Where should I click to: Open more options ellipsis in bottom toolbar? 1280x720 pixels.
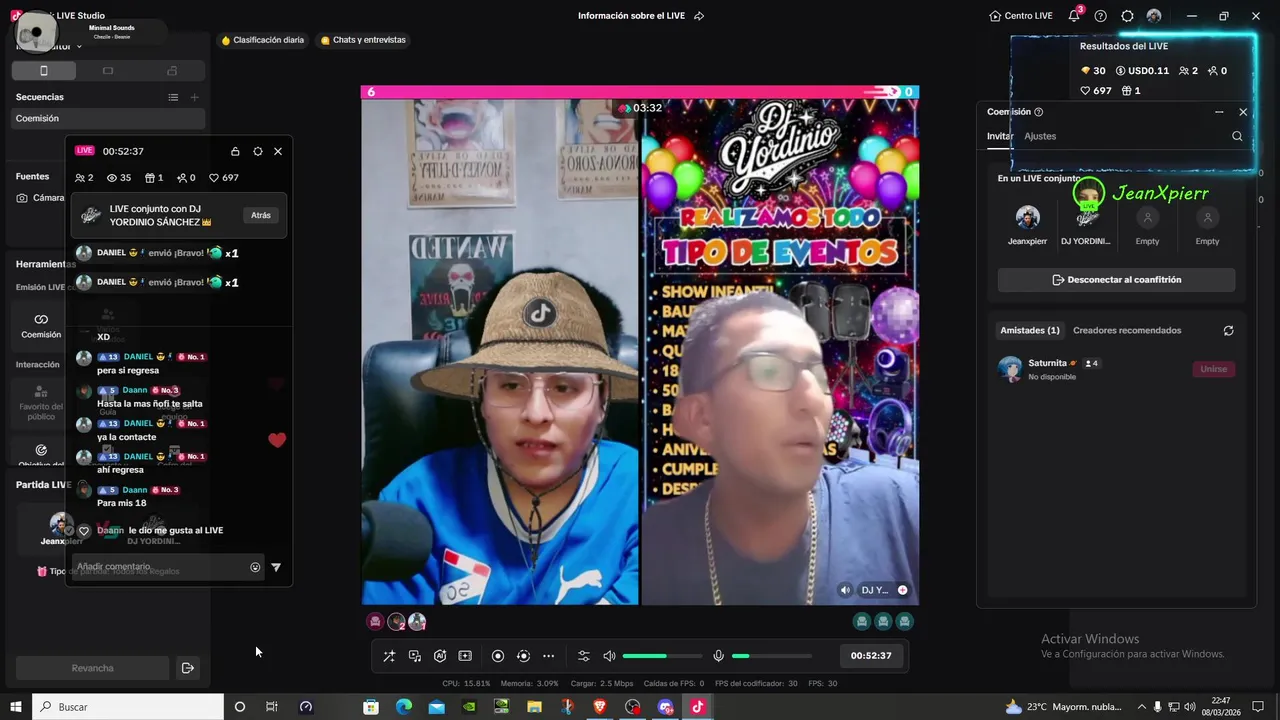548,656
